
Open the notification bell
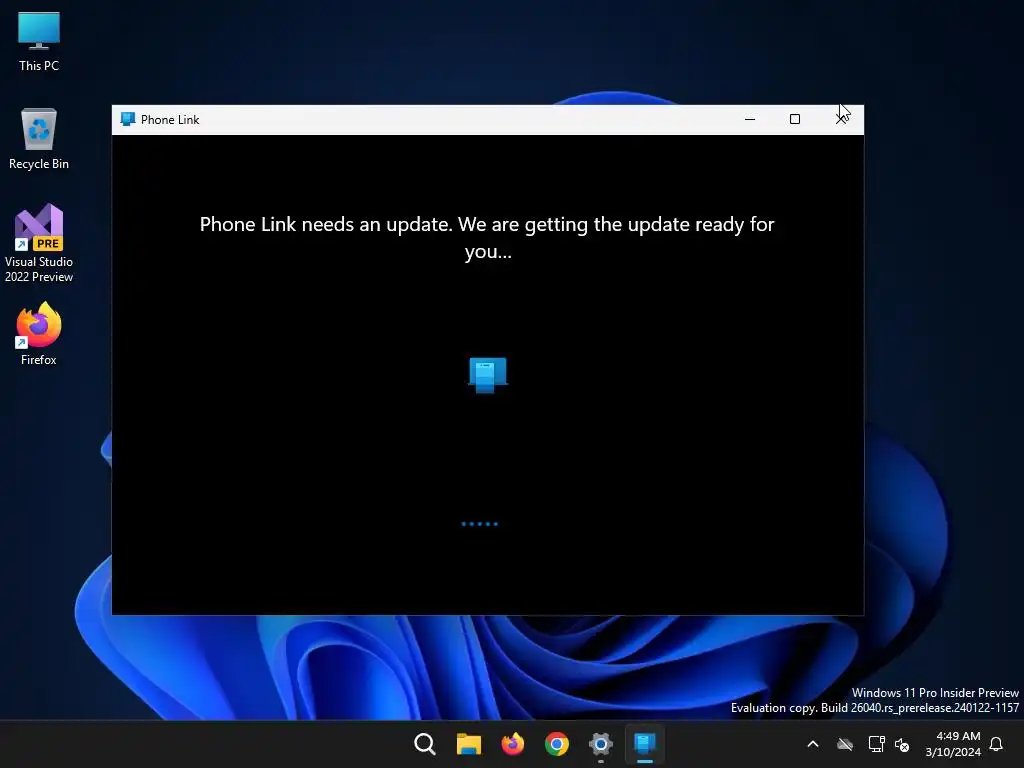click(997, 744)
